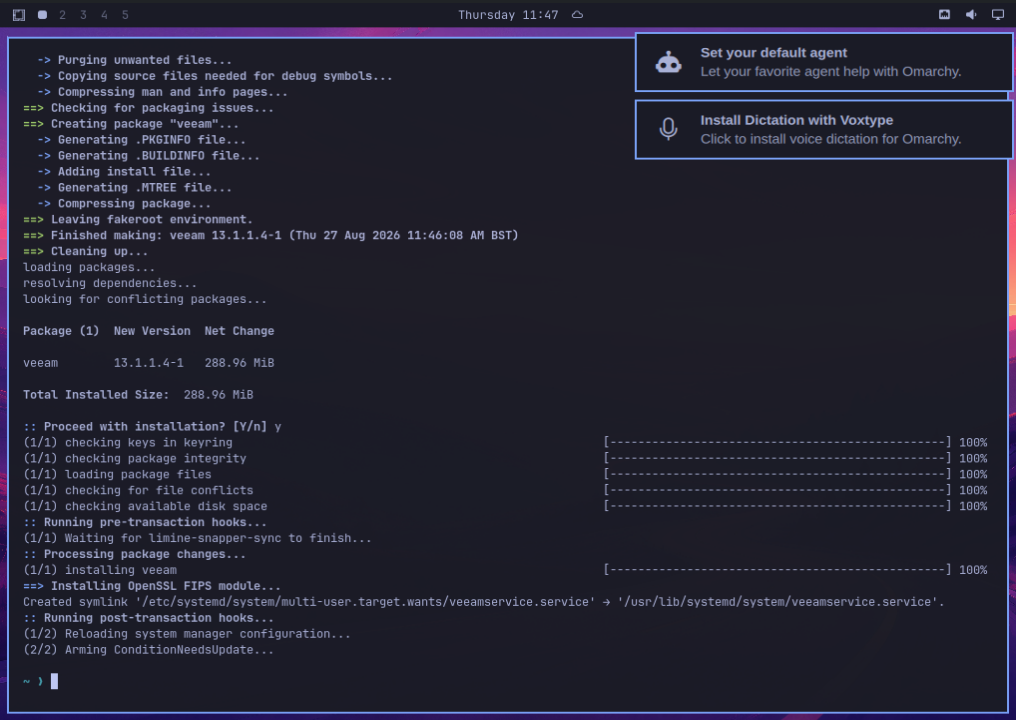Click 'Copying source files needed for debug symbols...'
This screenshot has width=1016, height=720.
[x=215, y=76]
